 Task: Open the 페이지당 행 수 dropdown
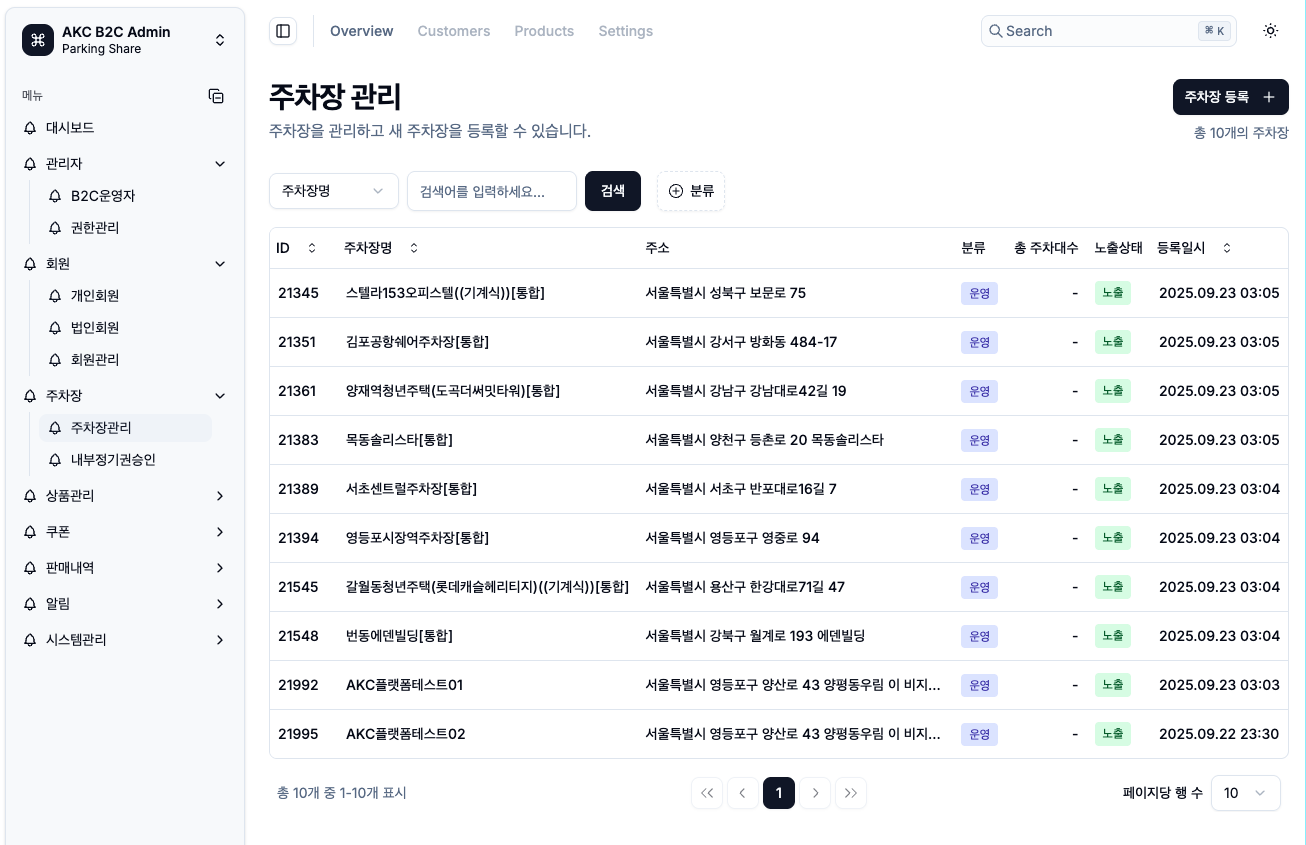pyautogui.click(x=1245, y=793)
